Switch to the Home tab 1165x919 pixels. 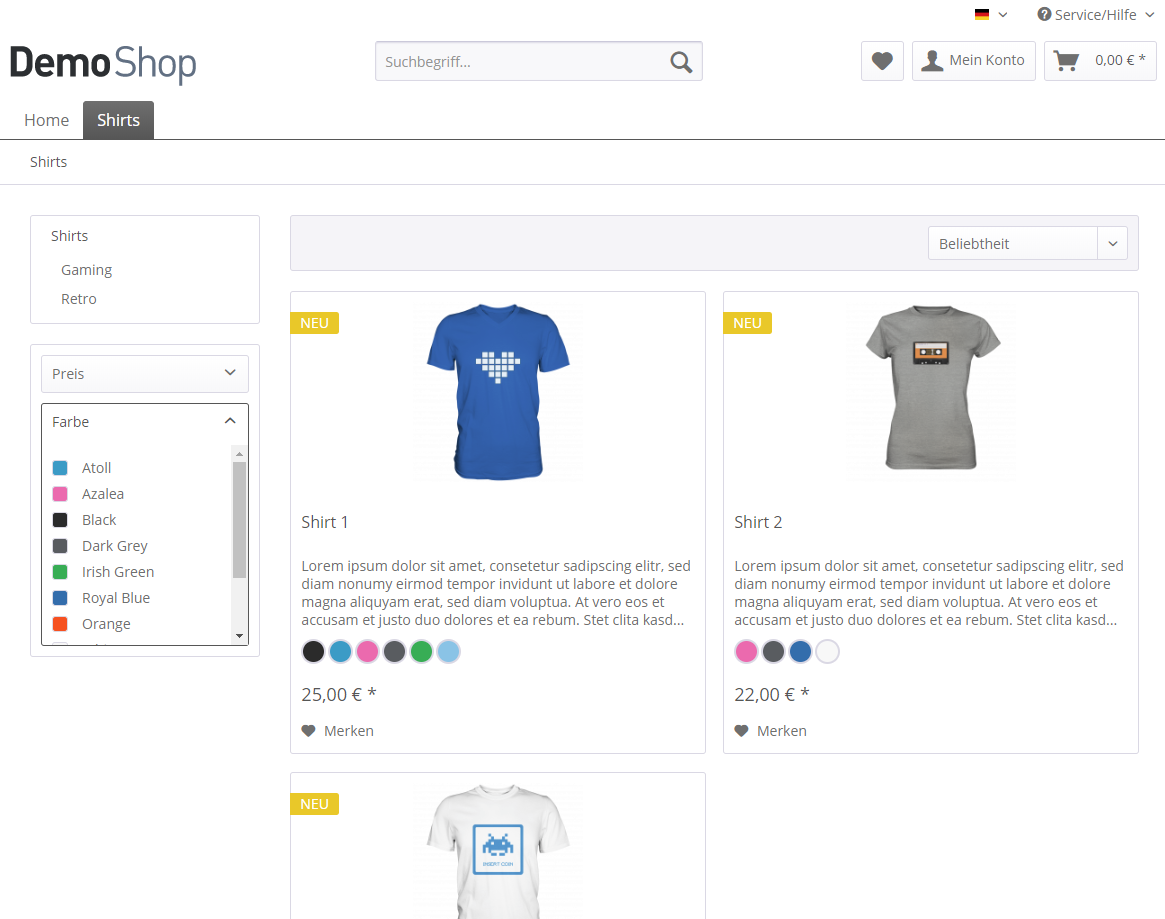click(47, 120)
